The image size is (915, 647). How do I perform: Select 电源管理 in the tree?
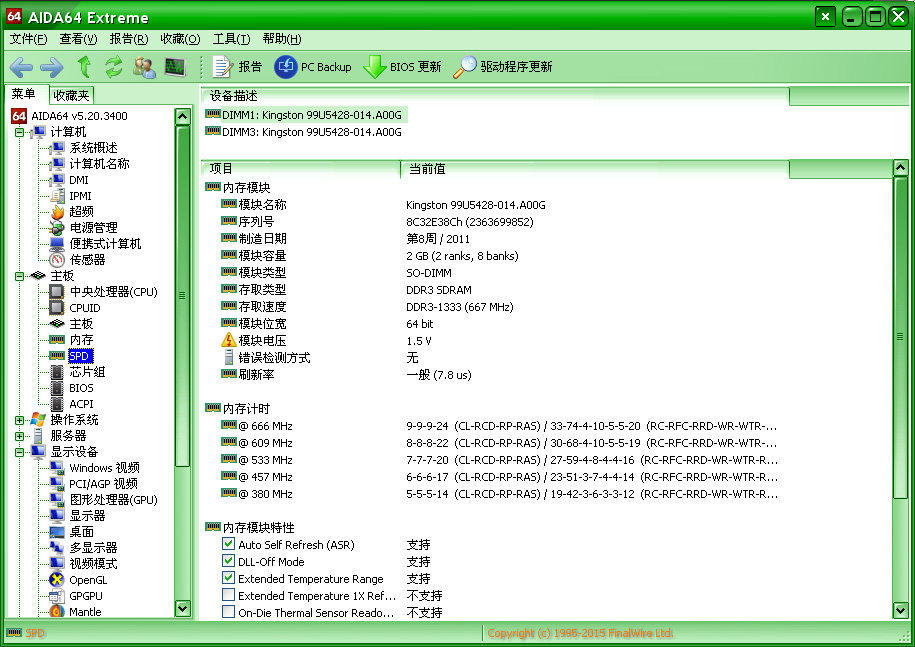(x=84, y=228)
